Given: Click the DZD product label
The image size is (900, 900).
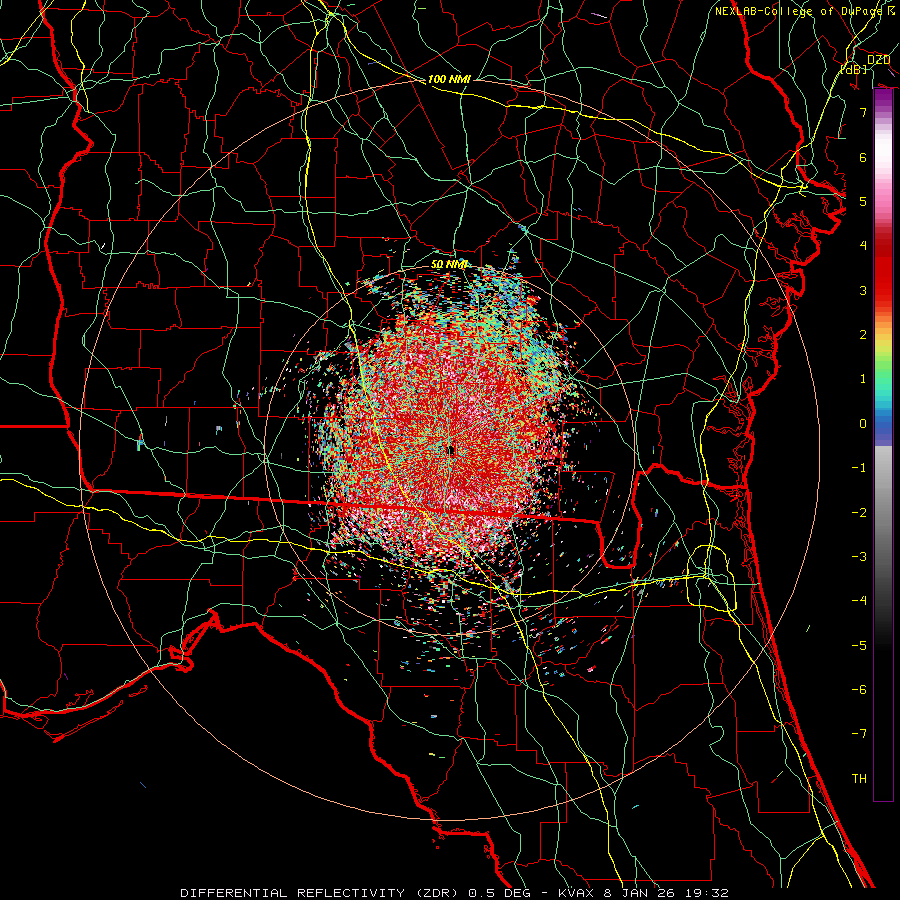Looking at the screenshot, I should [x=878, y=60].
